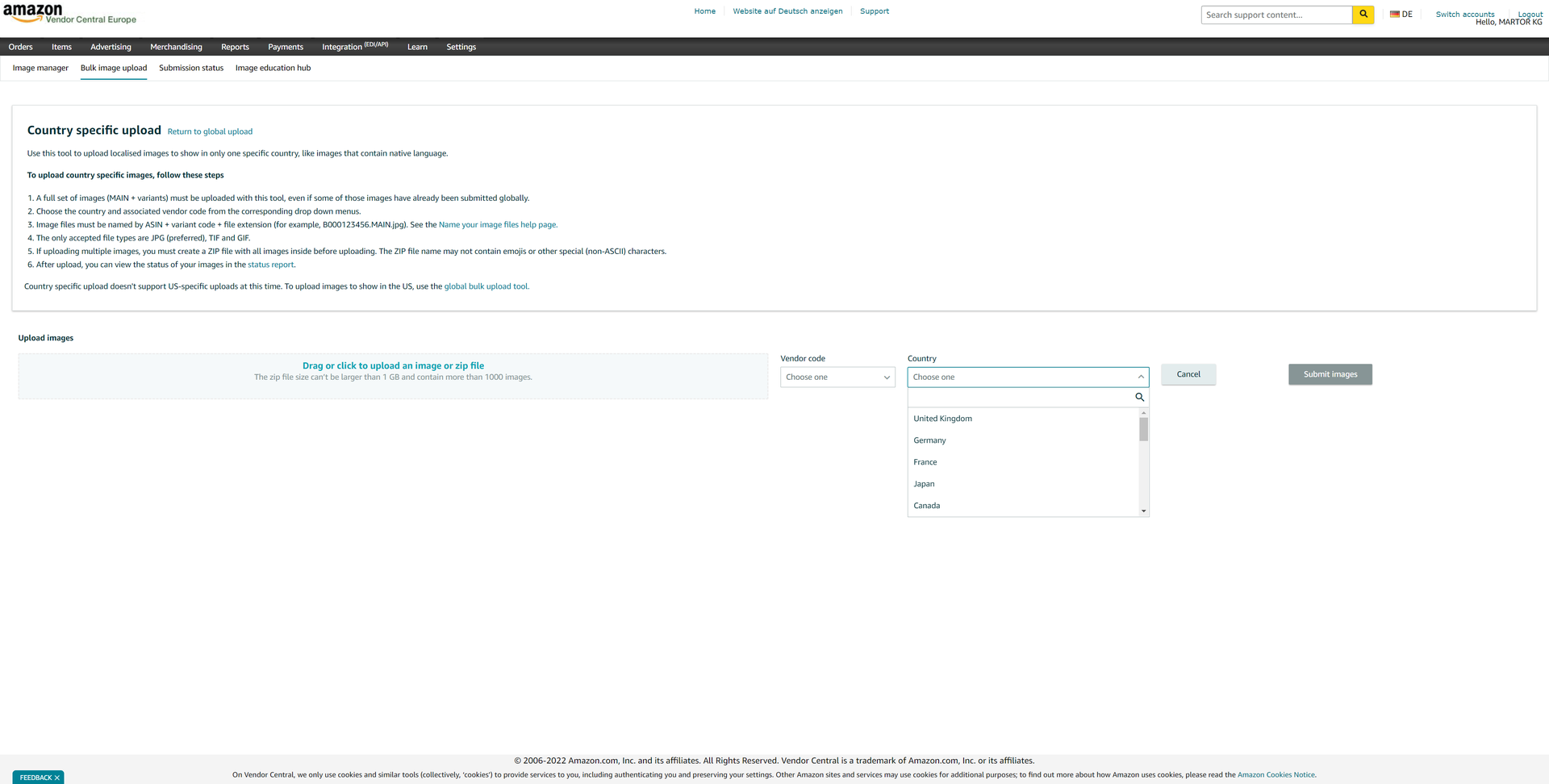Click the magnifier icon in country search
1549x784 pixels.
click(x=1139, y=397)
